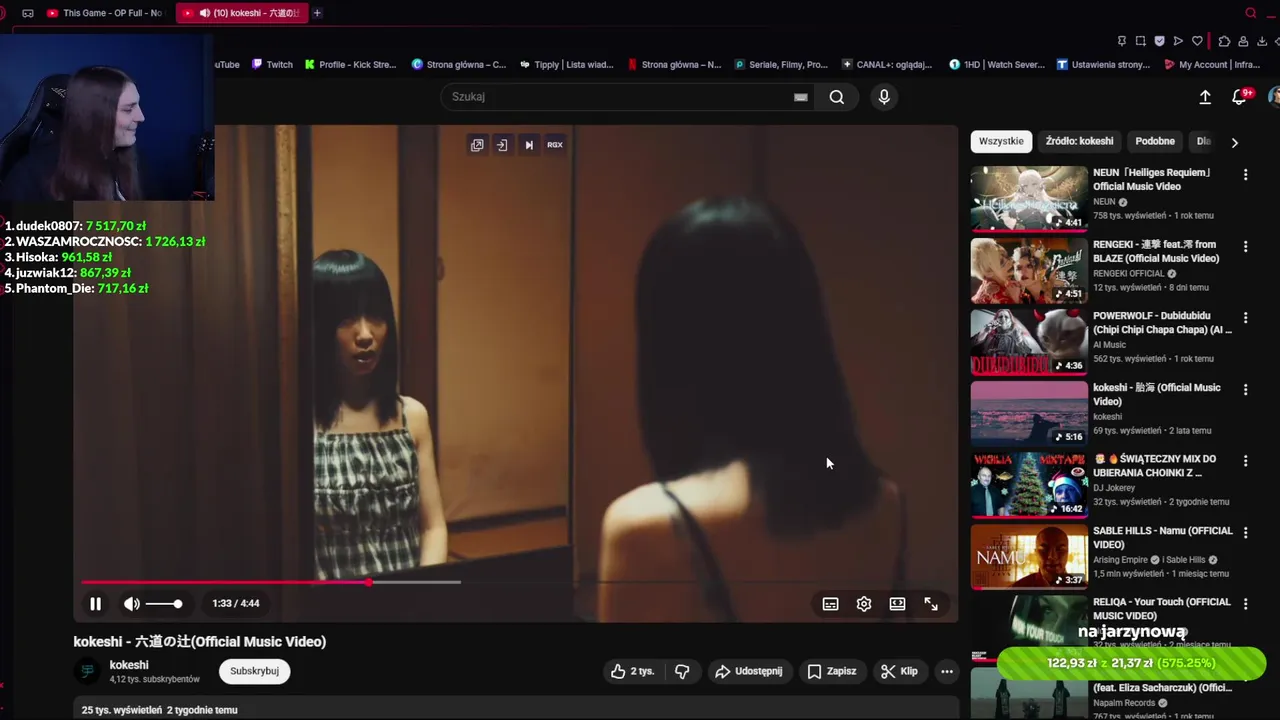
Task: Select the Podobne filter chip
Action: tap(1155, 141)
